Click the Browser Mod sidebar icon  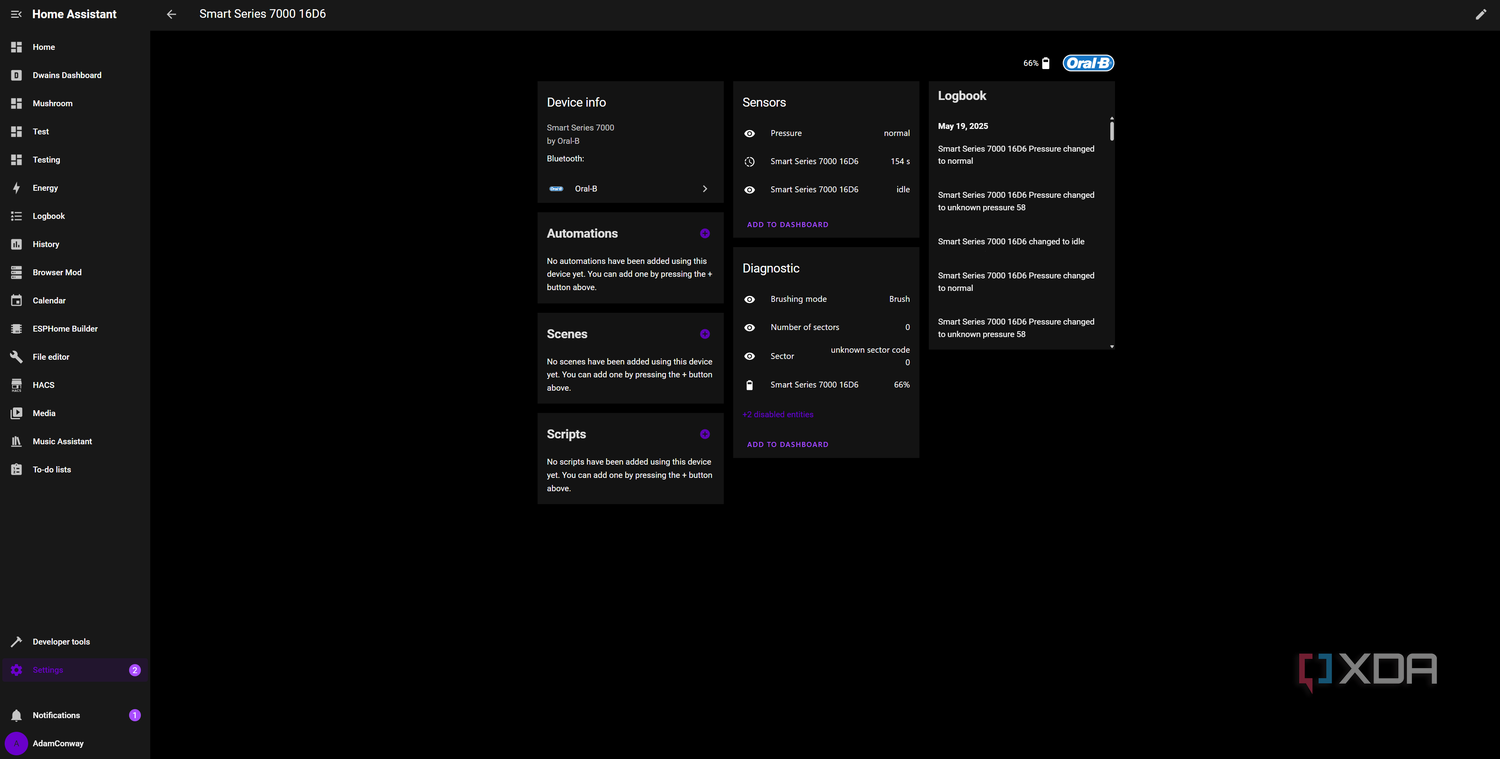tap(16, 272)
